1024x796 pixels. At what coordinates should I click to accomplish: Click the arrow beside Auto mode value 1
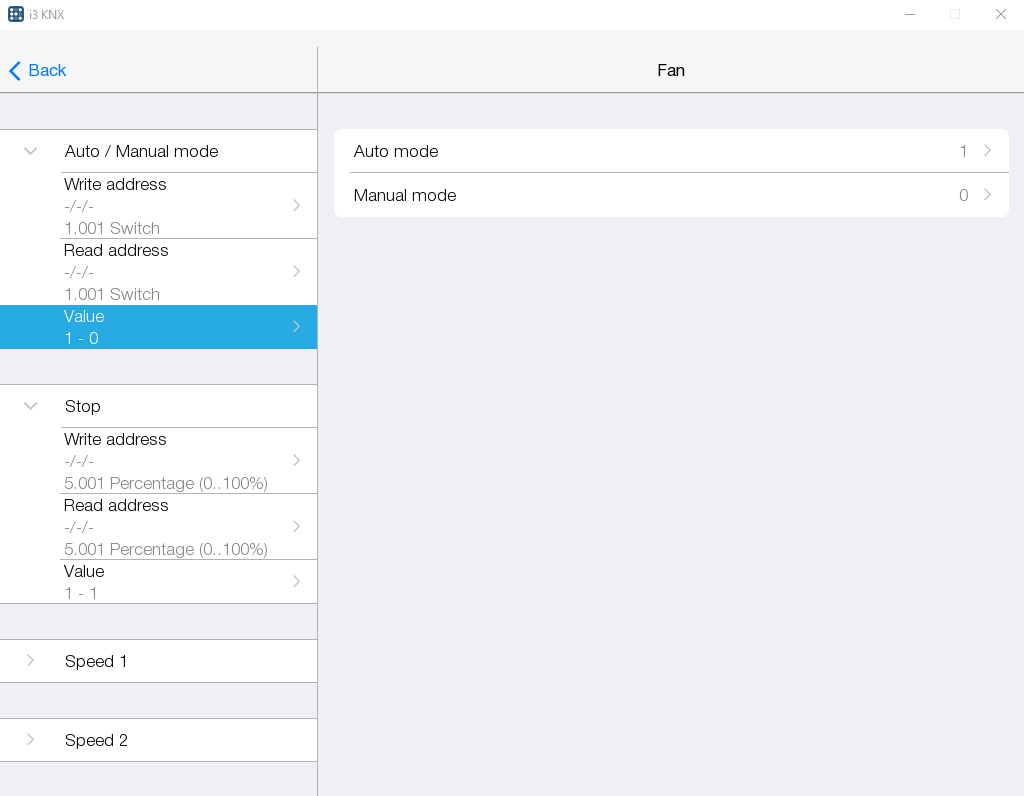[988, 151]
